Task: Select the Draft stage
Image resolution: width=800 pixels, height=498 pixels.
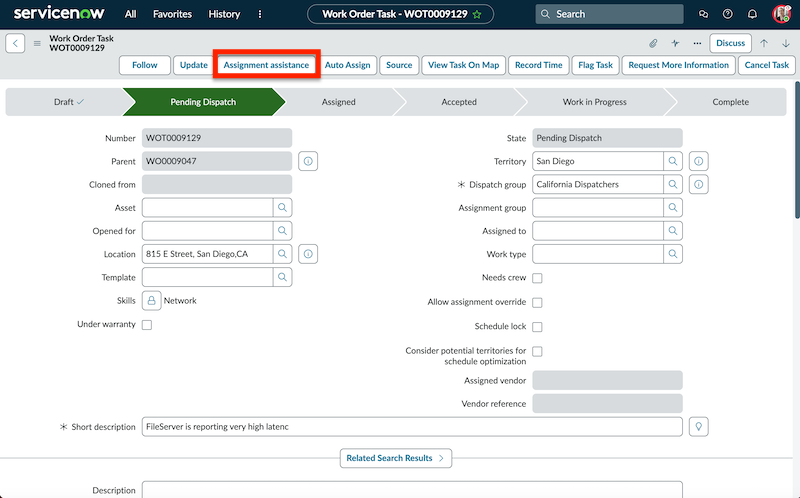Action: pos(68,102)
